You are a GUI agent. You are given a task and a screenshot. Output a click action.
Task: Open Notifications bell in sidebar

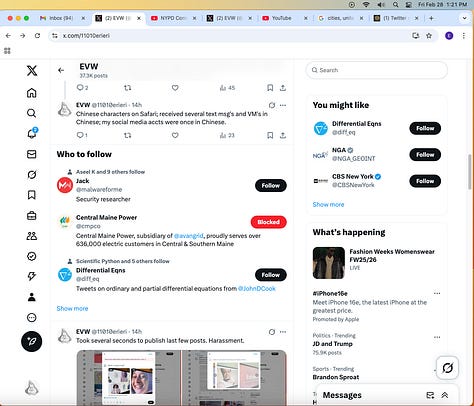pyautogui.click(x=32, y=134)
